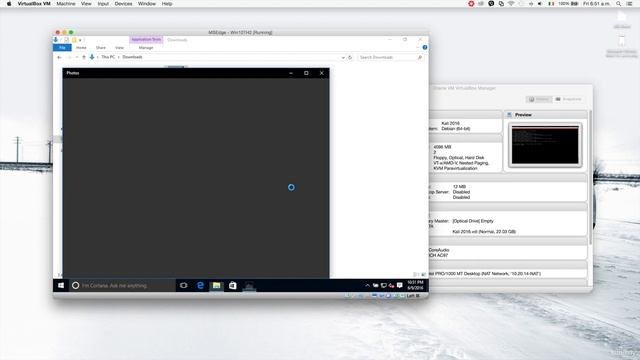Image resolution: width=640 pixels, height=360 pixels.
Task: Click the '[Optical Drive] Empty' entry
Action: click(x=473, y=221)
